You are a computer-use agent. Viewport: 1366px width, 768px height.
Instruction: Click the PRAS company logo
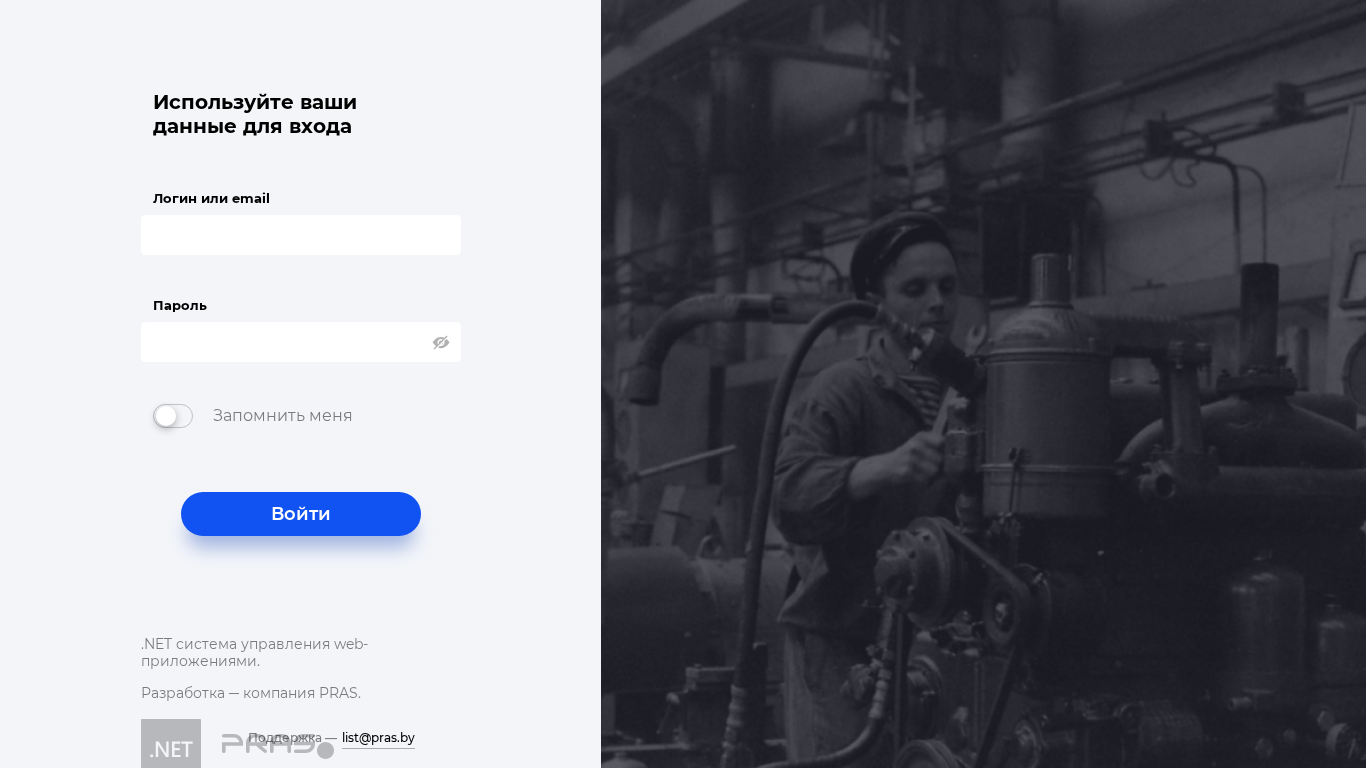pos(277,745)
